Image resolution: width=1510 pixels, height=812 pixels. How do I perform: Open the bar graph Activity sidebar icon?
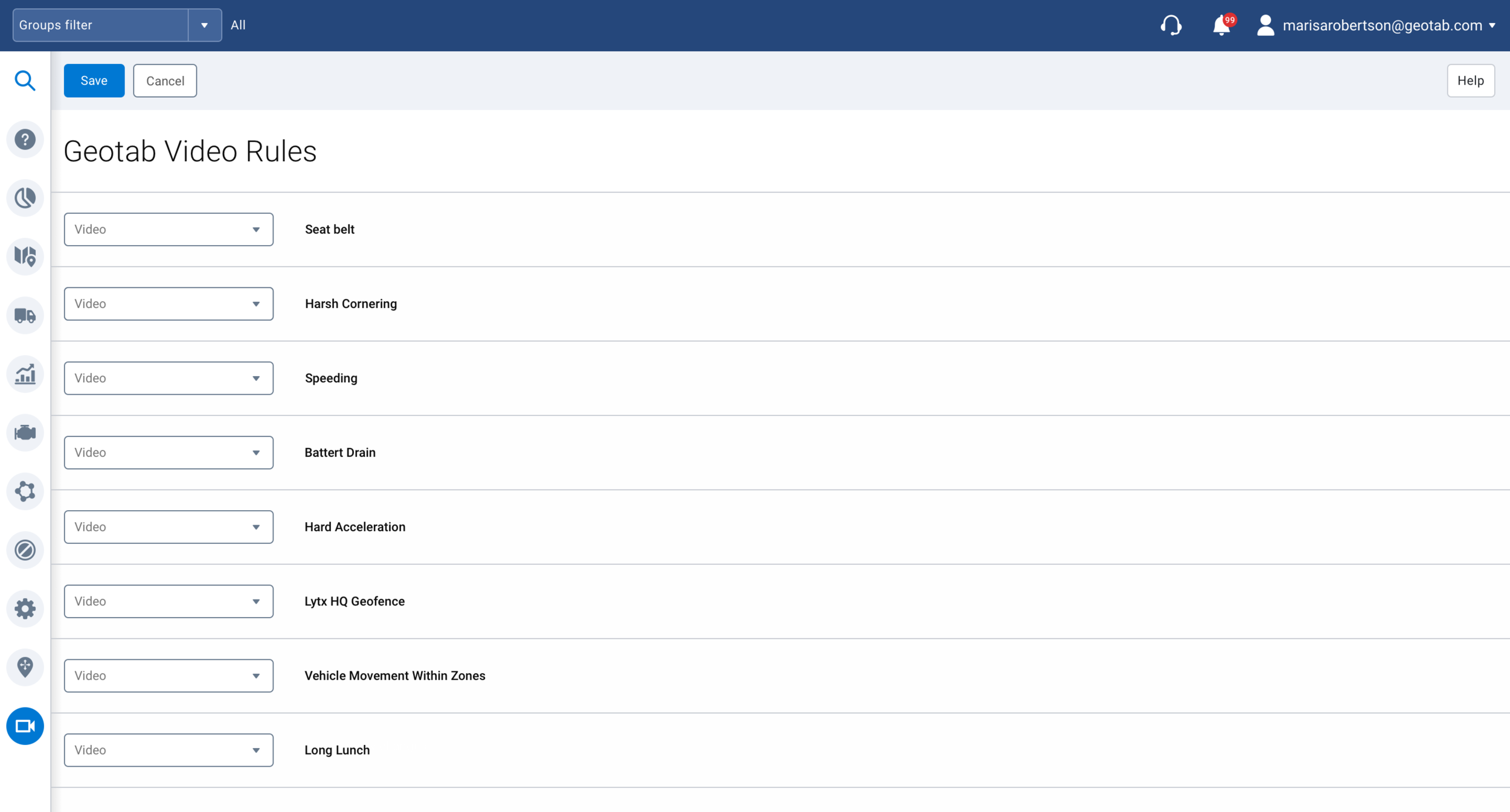click(x=25, y=374)
